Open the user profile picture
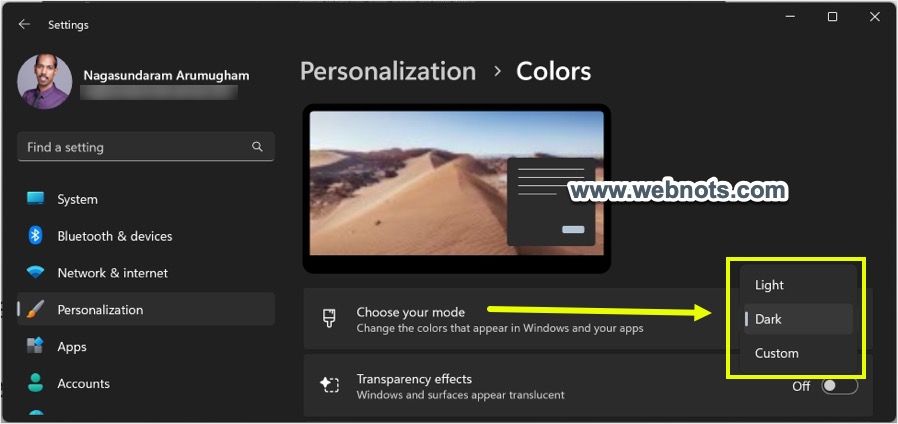 pos(45,81)
